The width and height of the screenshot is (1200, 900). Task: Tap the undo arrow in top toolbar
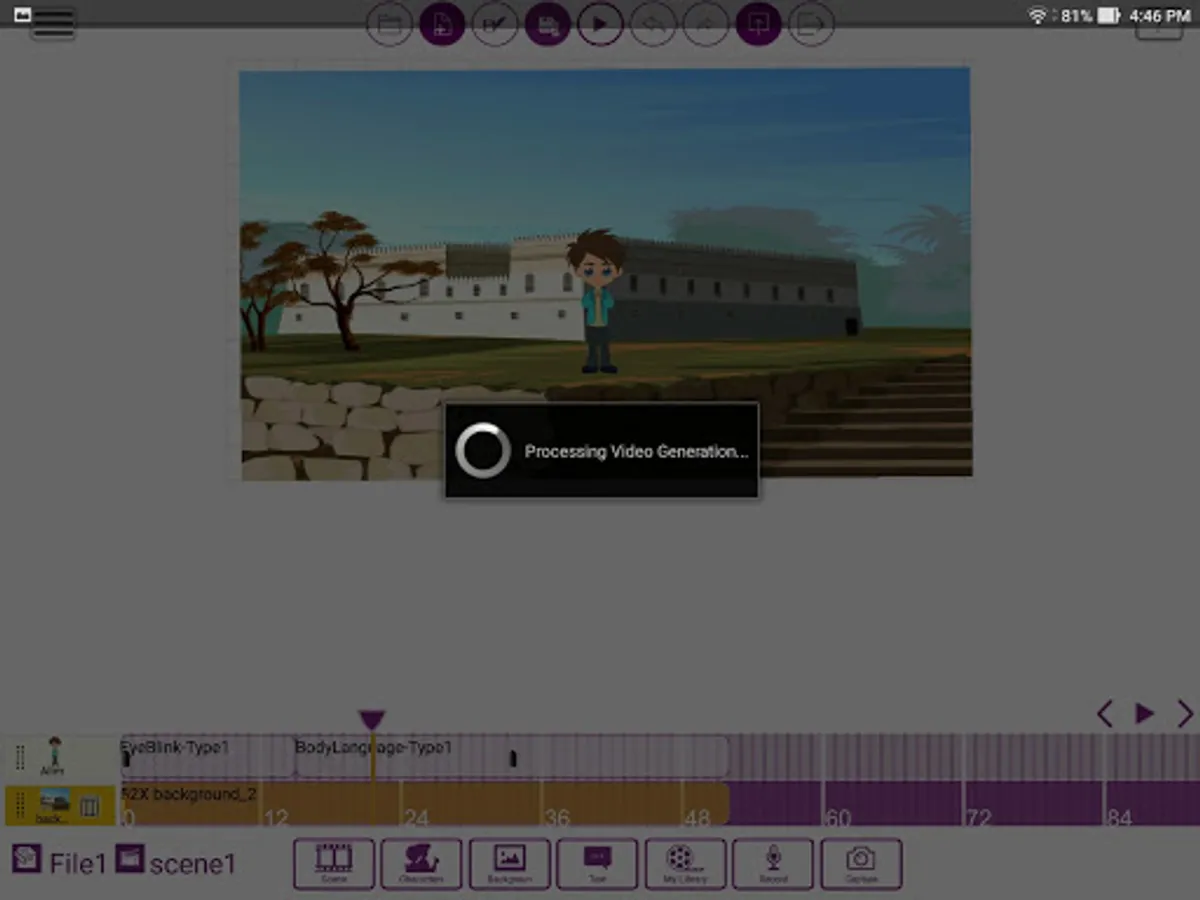pos(653,25)
